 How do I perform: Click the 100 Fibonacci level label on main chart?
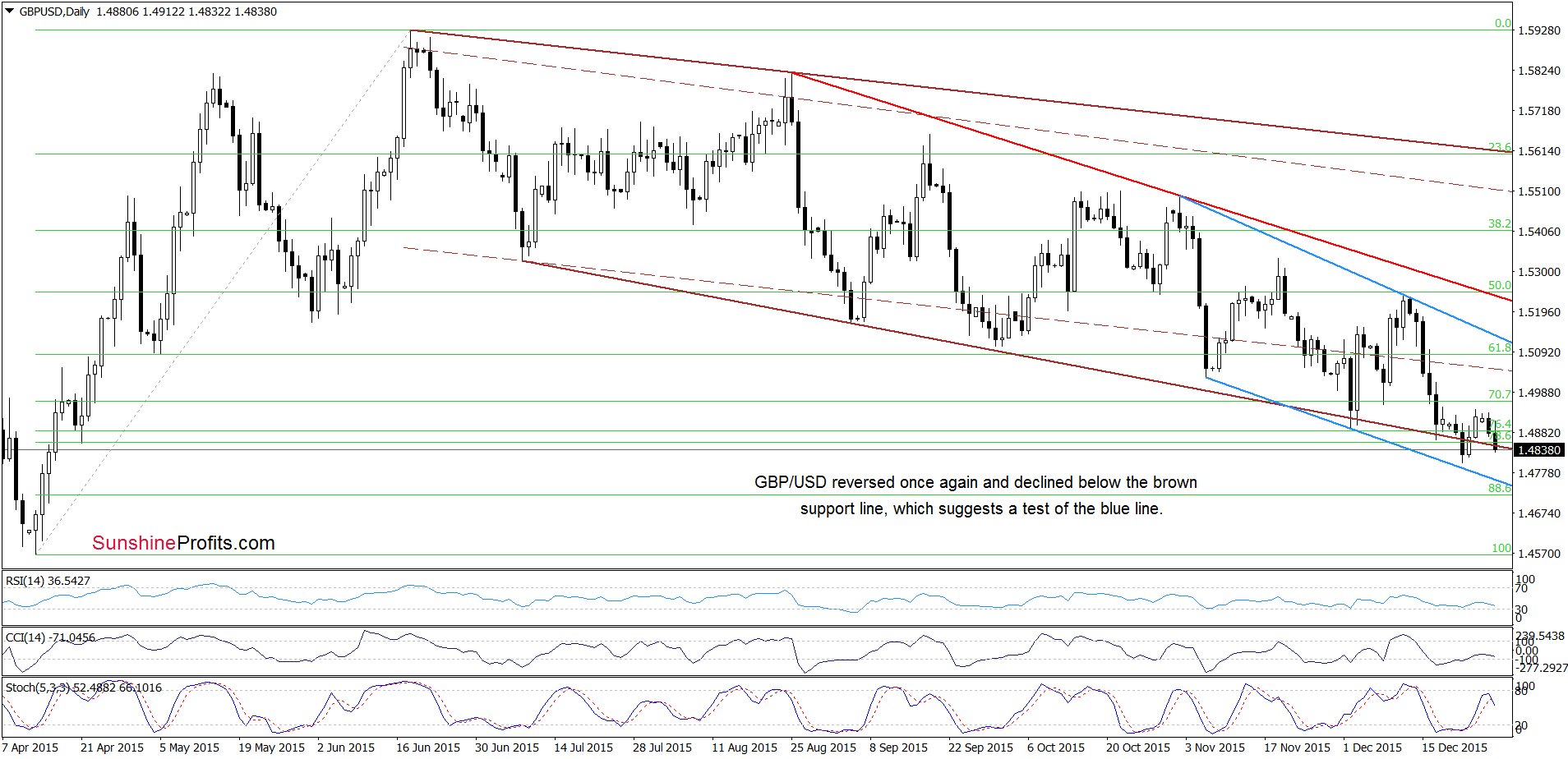pos(1501,548)
